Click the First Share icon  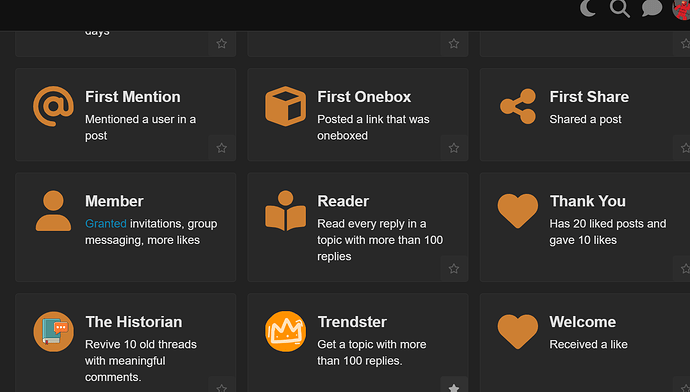(518, 106)
